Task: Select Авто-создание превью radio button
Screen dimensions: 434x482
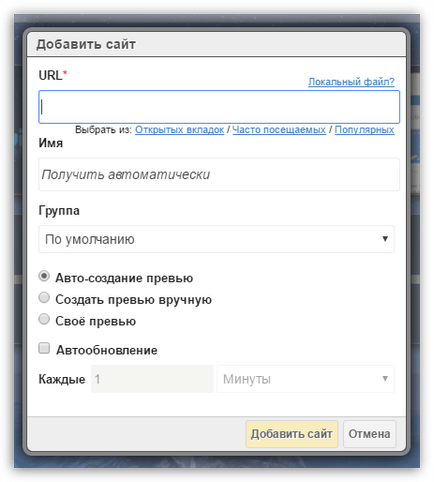Action: coord(44,276)
